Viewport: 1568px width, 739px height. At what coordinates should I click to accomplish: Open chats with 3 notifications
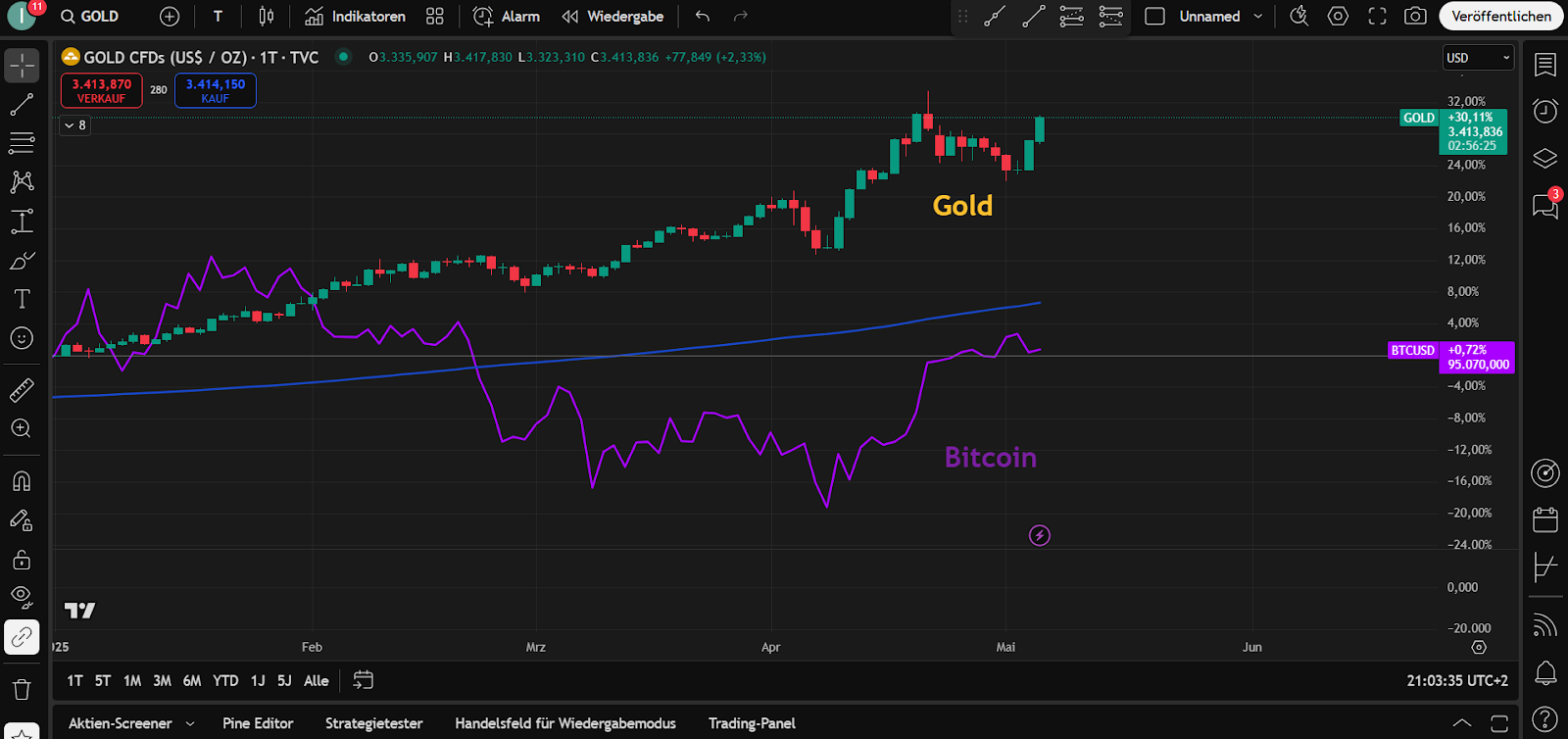[1545, 205]
